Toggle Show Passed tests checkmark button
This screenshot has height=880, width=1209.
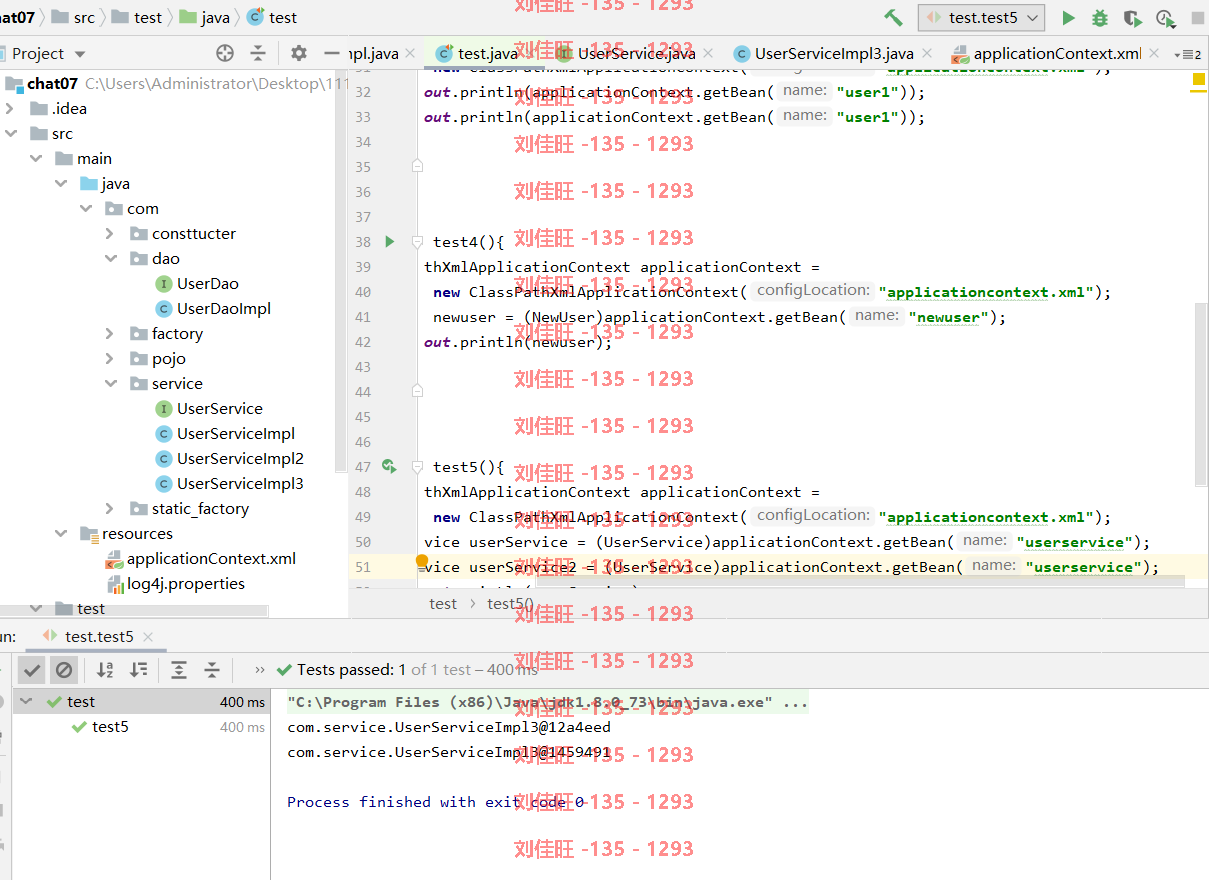tap(32, 670)
